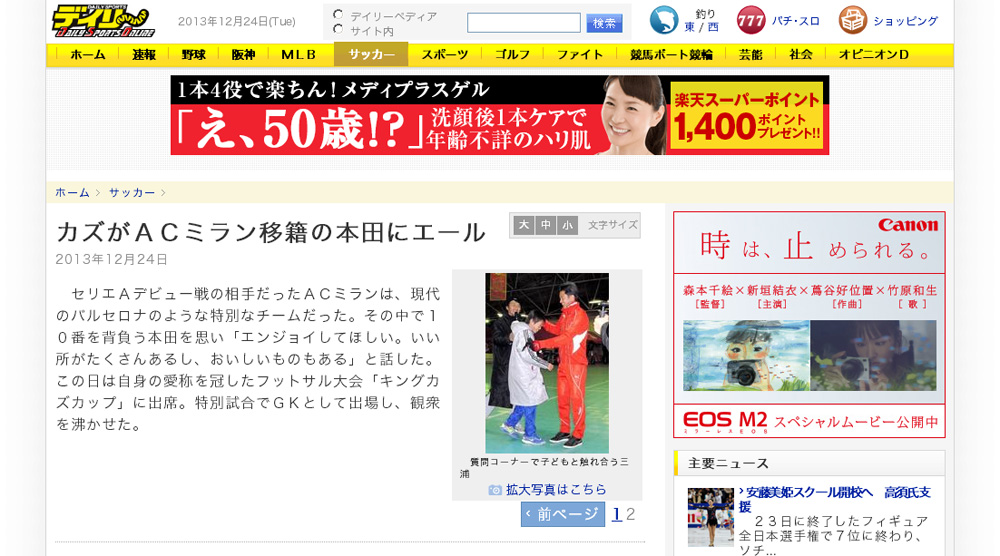1000x556 pixels.
Task: Set font size to small (小)
Action: coord(568,226)
